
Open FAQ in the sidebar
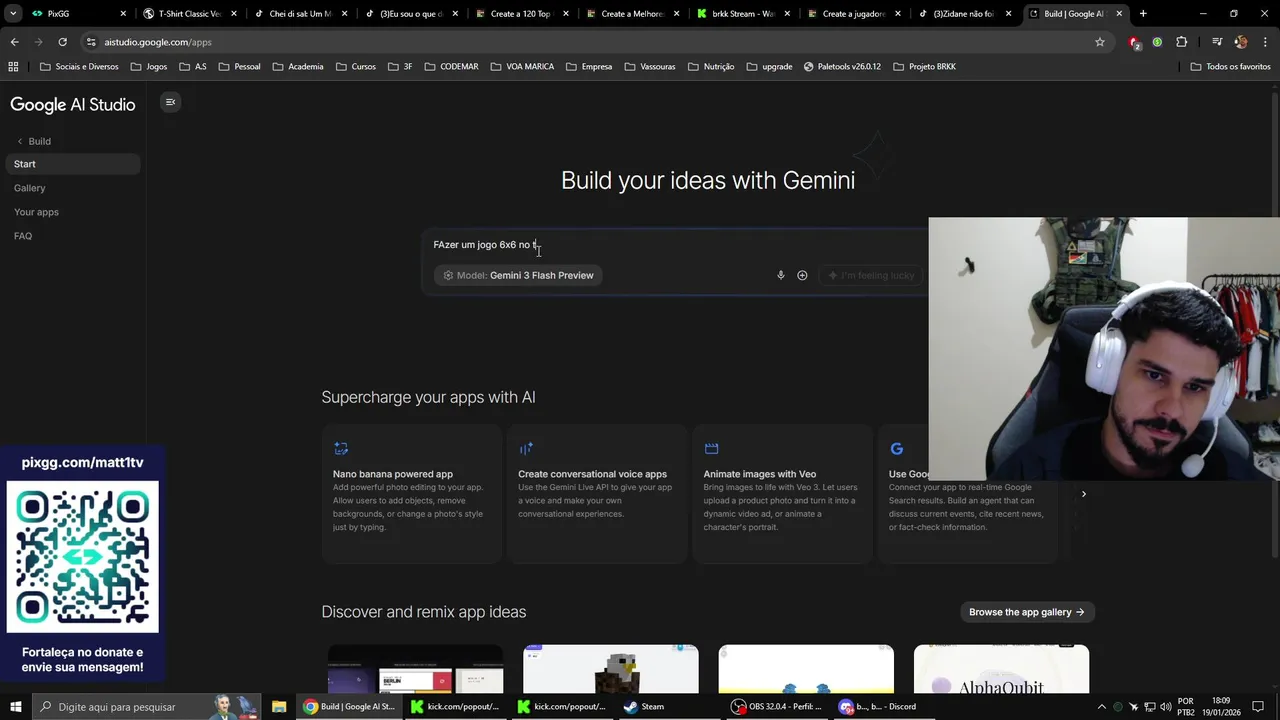[23, 236]
